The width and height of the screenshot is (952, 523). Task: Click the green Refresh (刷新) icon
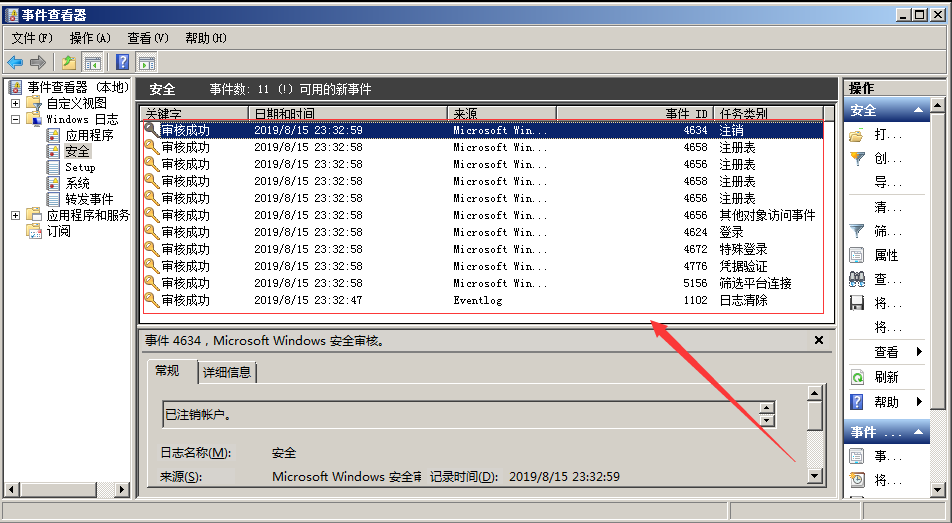[857, 377]
